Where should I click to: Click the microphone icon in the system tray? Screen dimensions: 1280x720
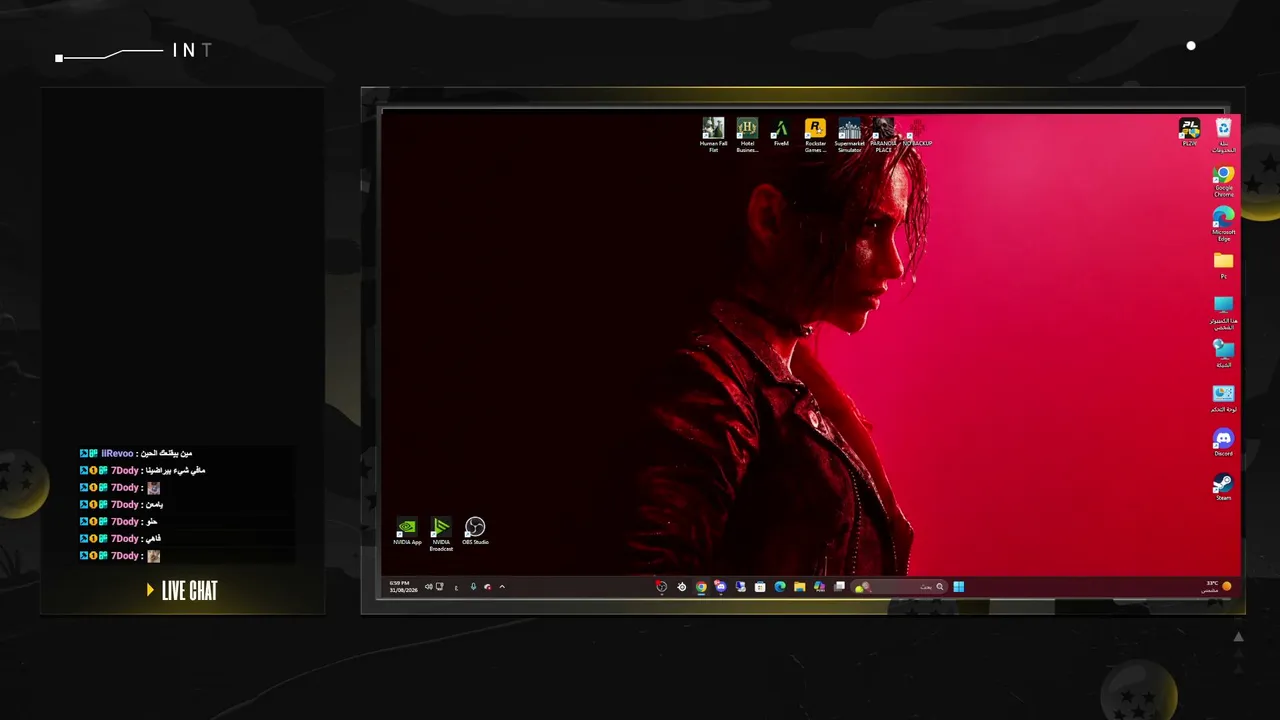473,587
